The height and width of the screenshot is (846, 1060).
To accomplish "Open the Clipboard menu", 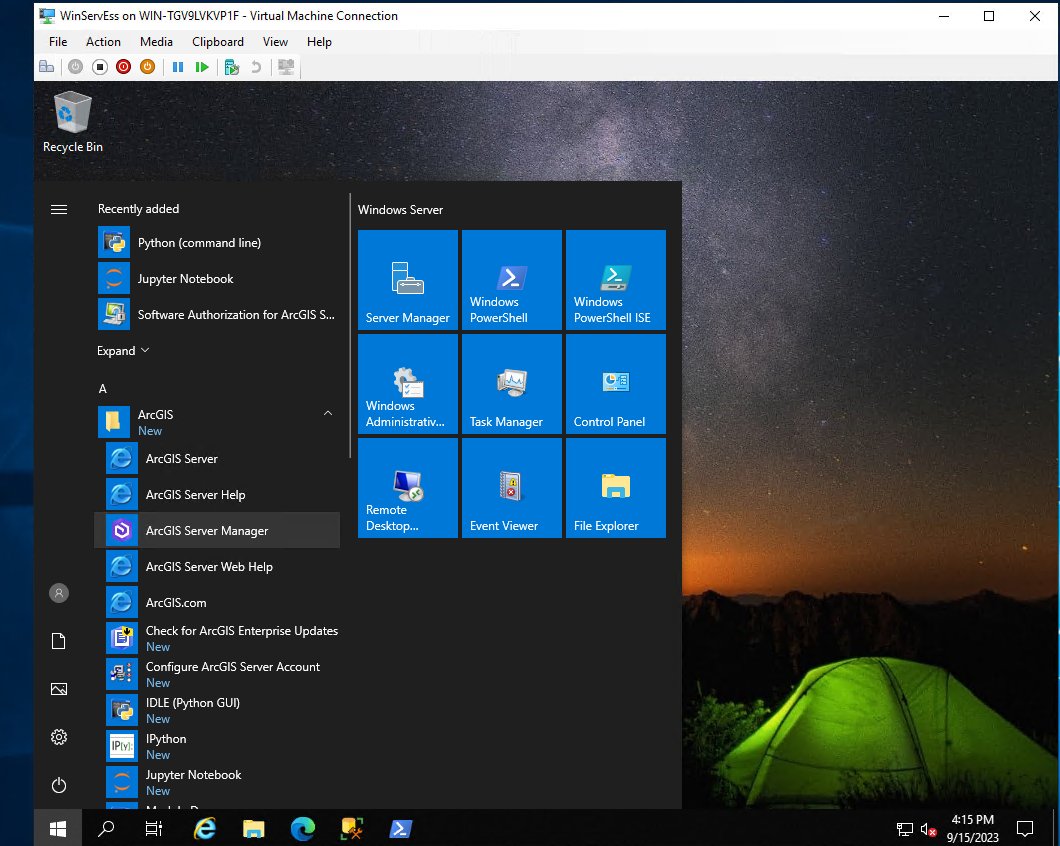I will pyautogui.click(x=218, y=42).
